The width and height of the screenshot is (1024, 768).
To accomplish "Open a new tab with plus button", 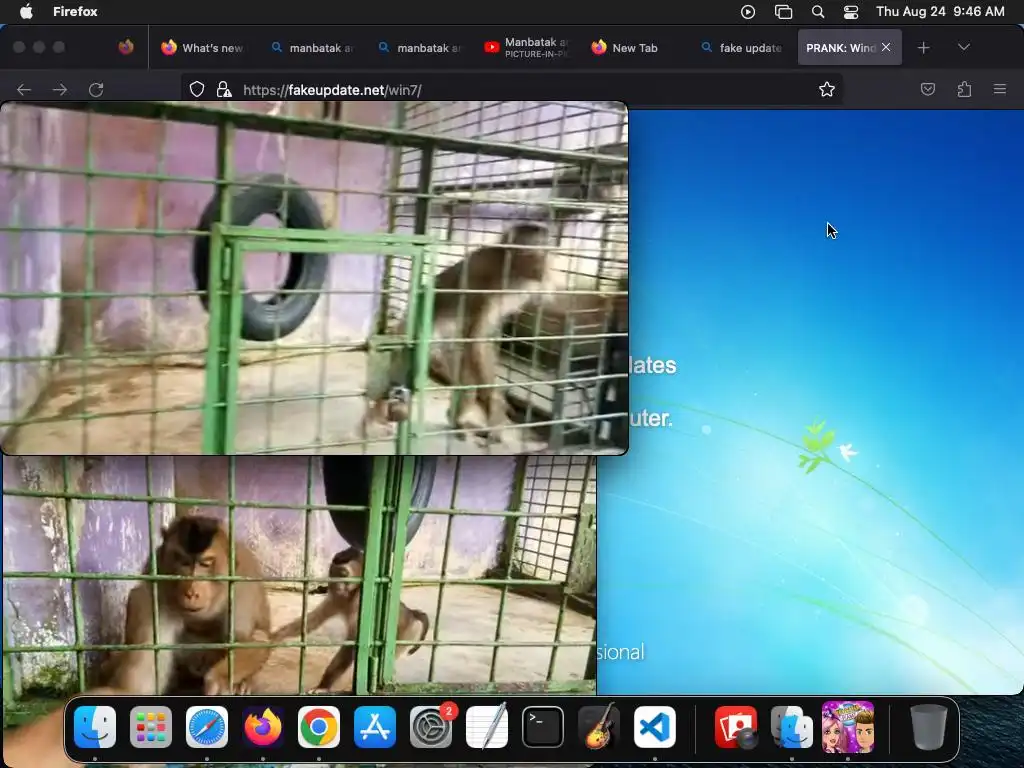I will tap(923, 48).
